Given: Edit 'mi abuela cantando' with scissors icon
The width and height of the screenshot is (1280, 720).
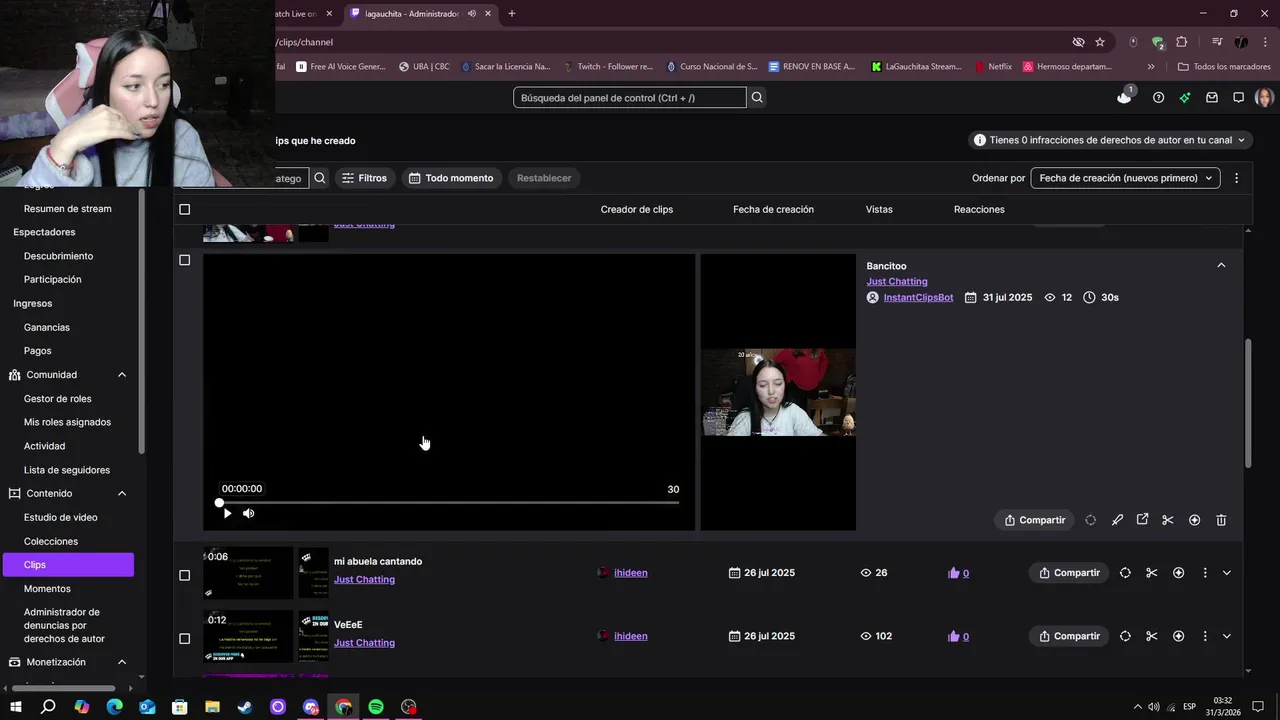Looking at the screenshot, I should pyautogui.click(x=1152, y=573).
